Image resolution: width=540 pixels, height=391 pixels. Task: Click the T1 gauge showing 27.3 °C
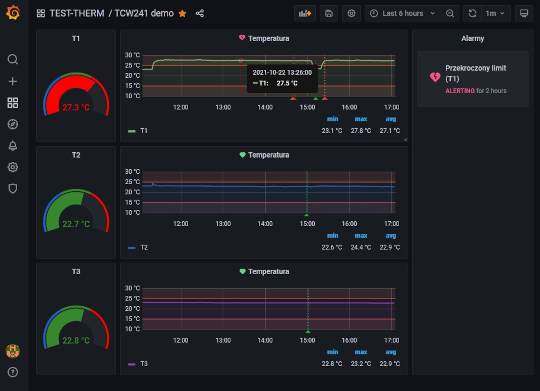76,94
